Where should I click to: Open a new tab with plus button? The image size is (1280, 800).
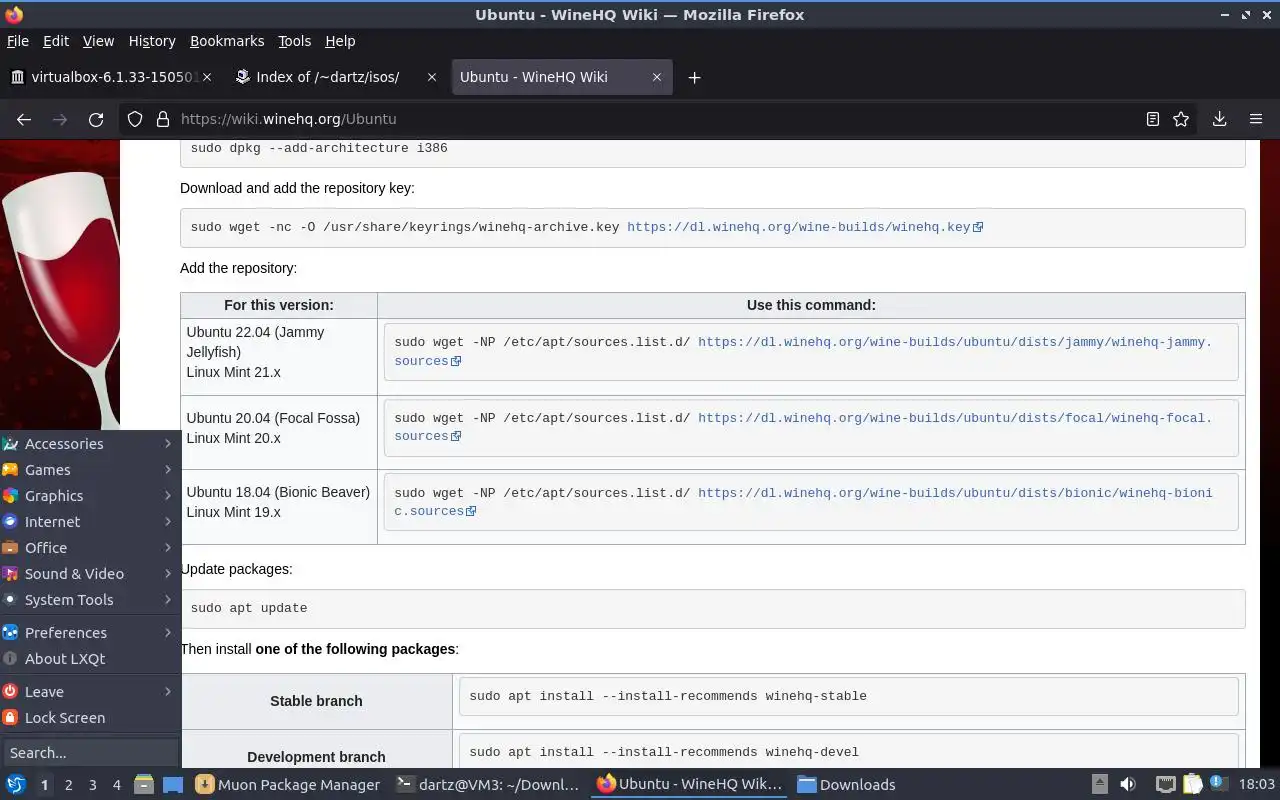pyautogui.click(x=694, y=77)
